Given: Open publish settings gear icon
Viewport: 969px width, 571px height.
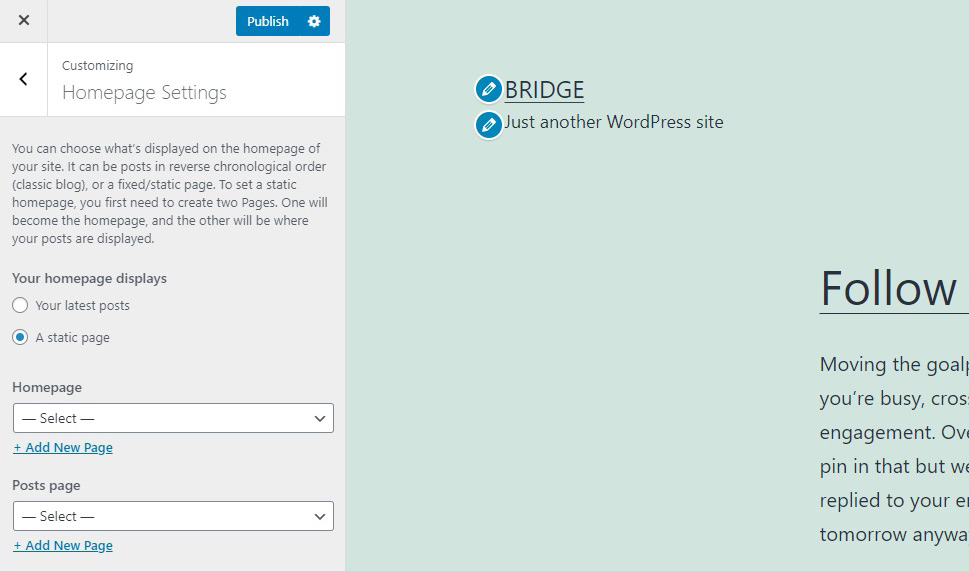Looking at the screenshot, I should coord(314,21).
